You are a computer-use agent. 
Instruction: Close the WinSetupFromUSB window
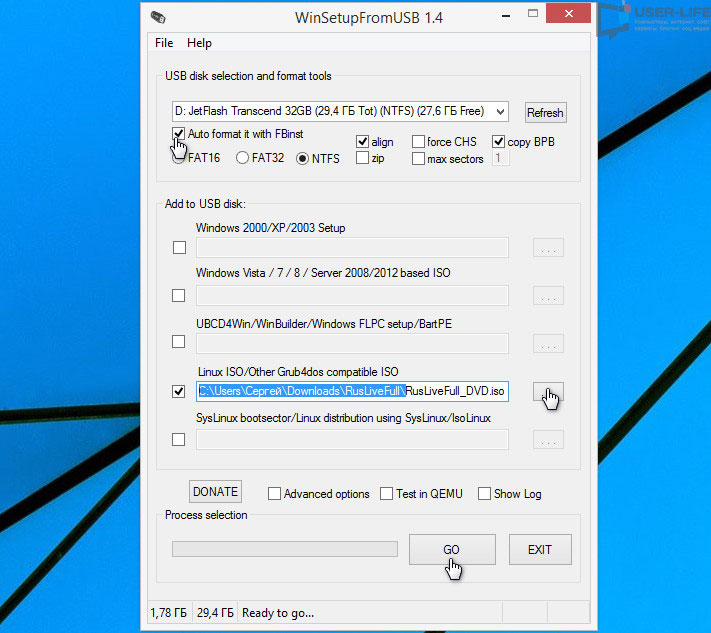coord(569,14)
